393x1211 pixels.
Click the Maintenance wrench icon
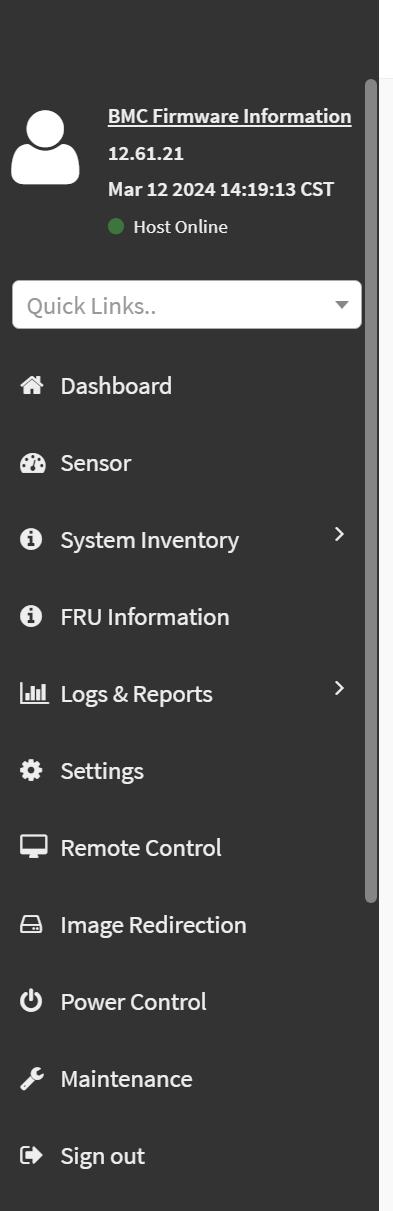coord(32,1079)
